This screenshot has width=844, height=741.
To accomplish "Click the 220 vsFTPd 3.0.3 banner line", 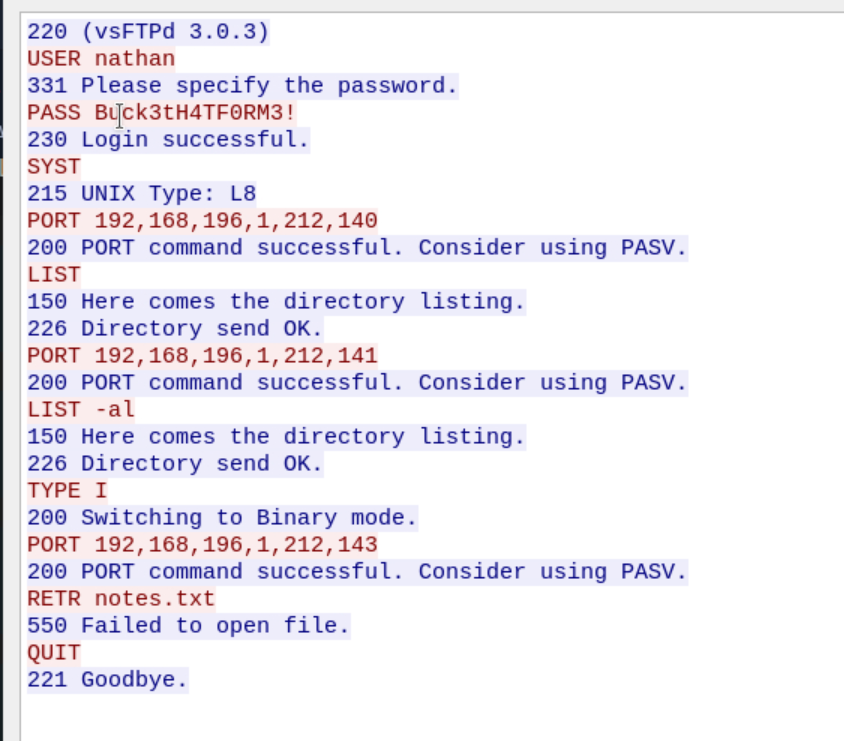I will click(148, 31).
